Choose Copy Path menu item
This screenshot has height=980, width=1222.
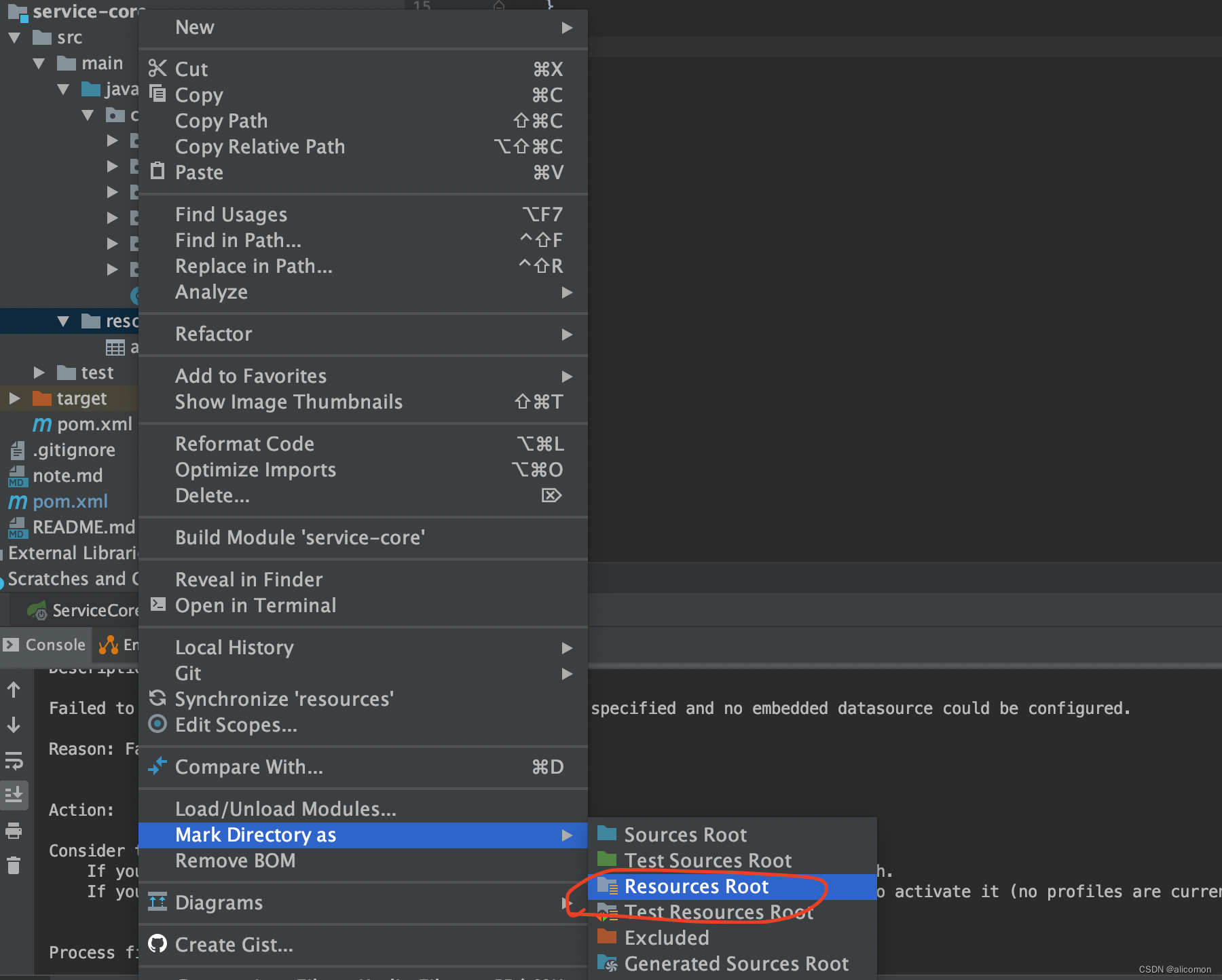(363, 121)
